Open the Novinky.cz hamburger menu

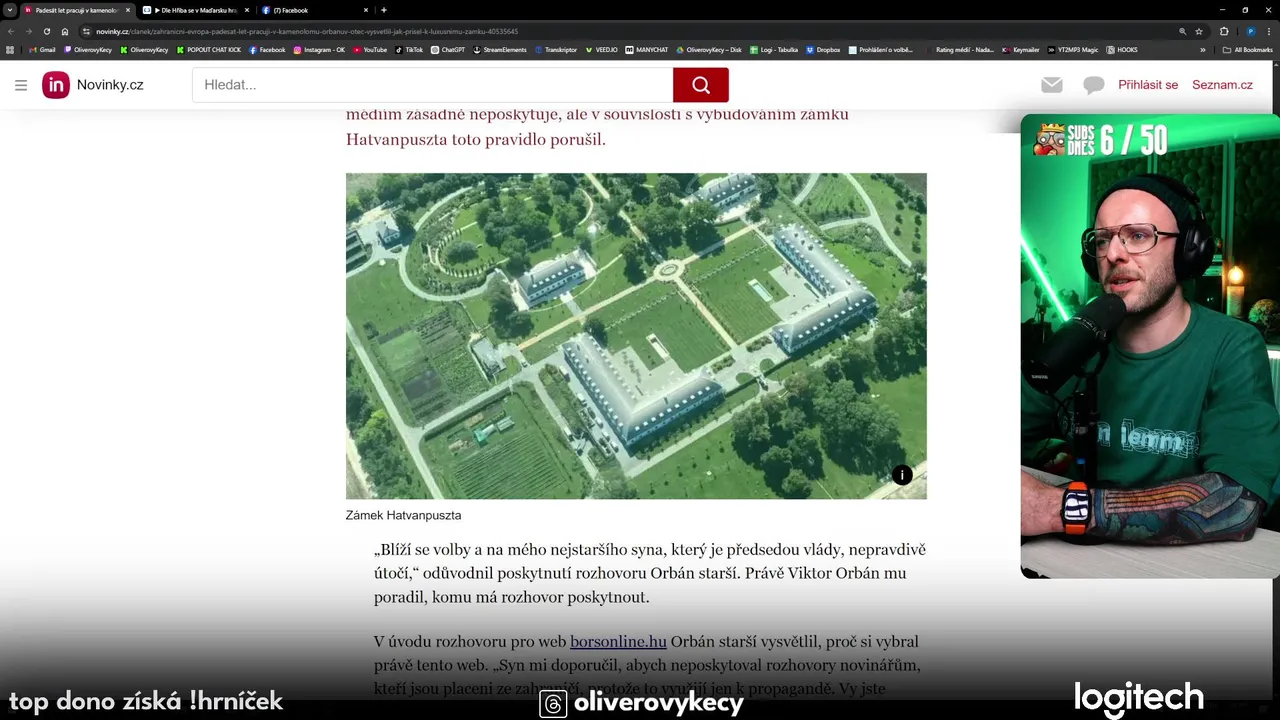(21, 85)
